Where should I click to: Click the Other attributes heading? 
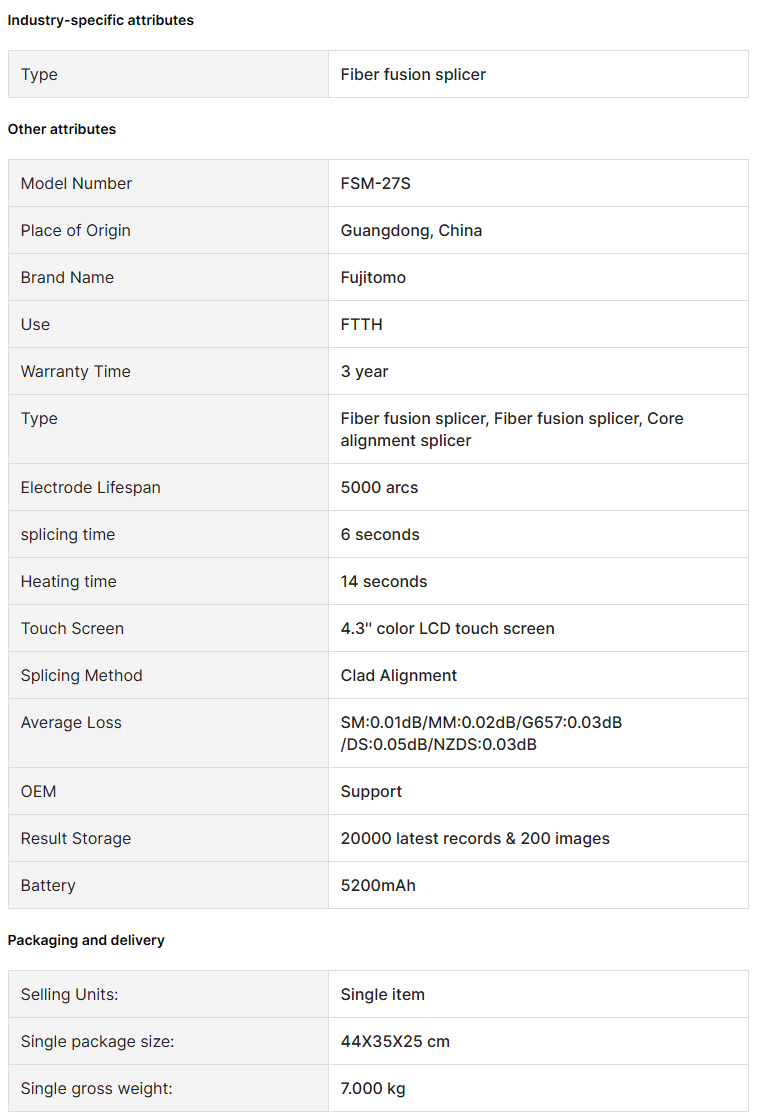click(x=62, y=129)
